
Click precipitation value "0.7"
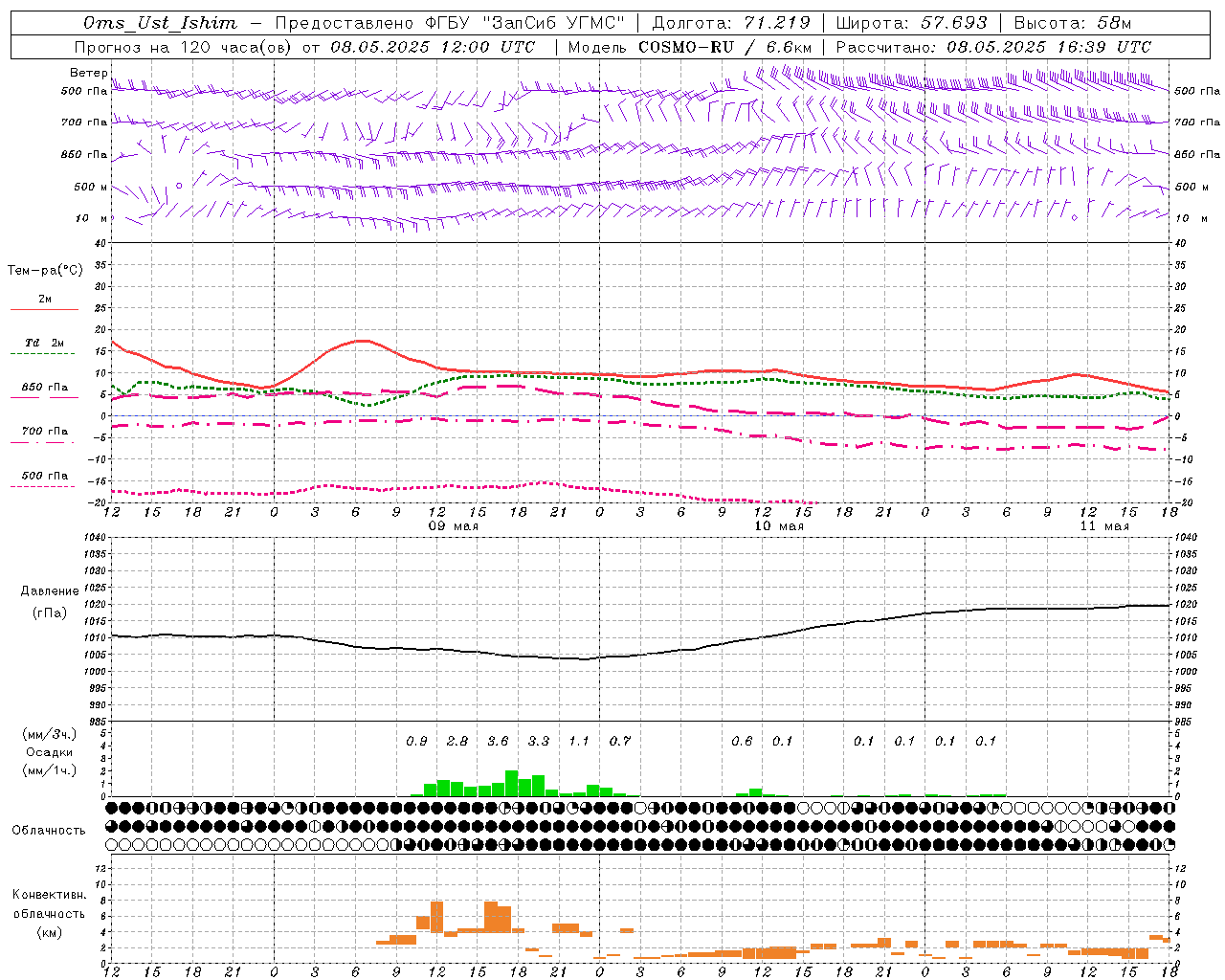(x=620, y=741)
